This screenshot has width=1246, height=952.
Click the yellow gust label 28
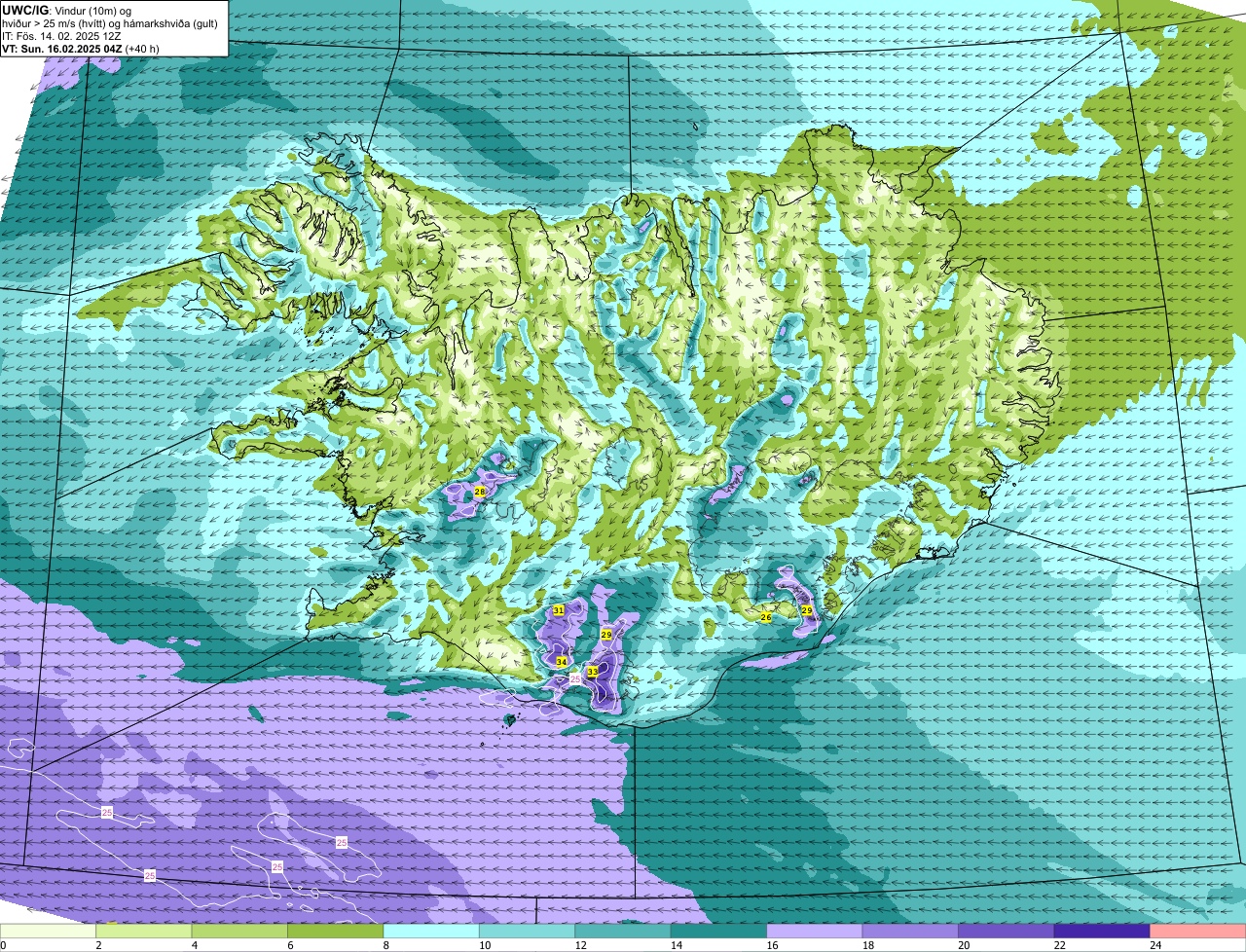tap(480, 493)
